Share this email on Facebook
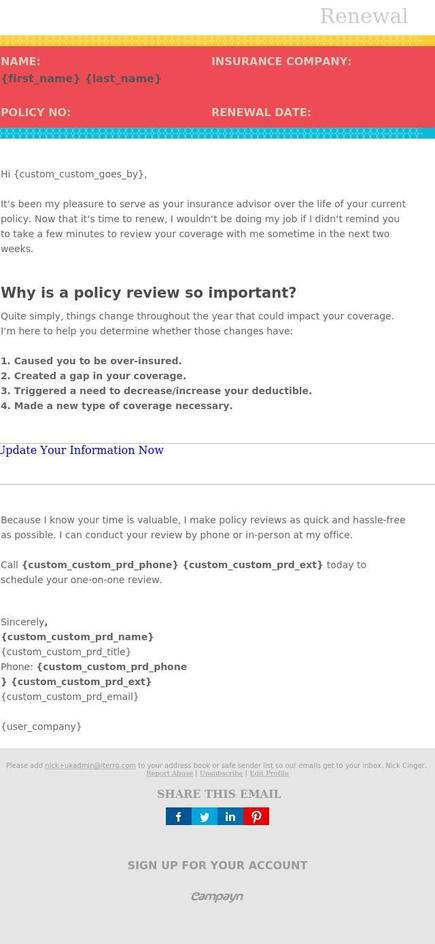 click(179, 816)
